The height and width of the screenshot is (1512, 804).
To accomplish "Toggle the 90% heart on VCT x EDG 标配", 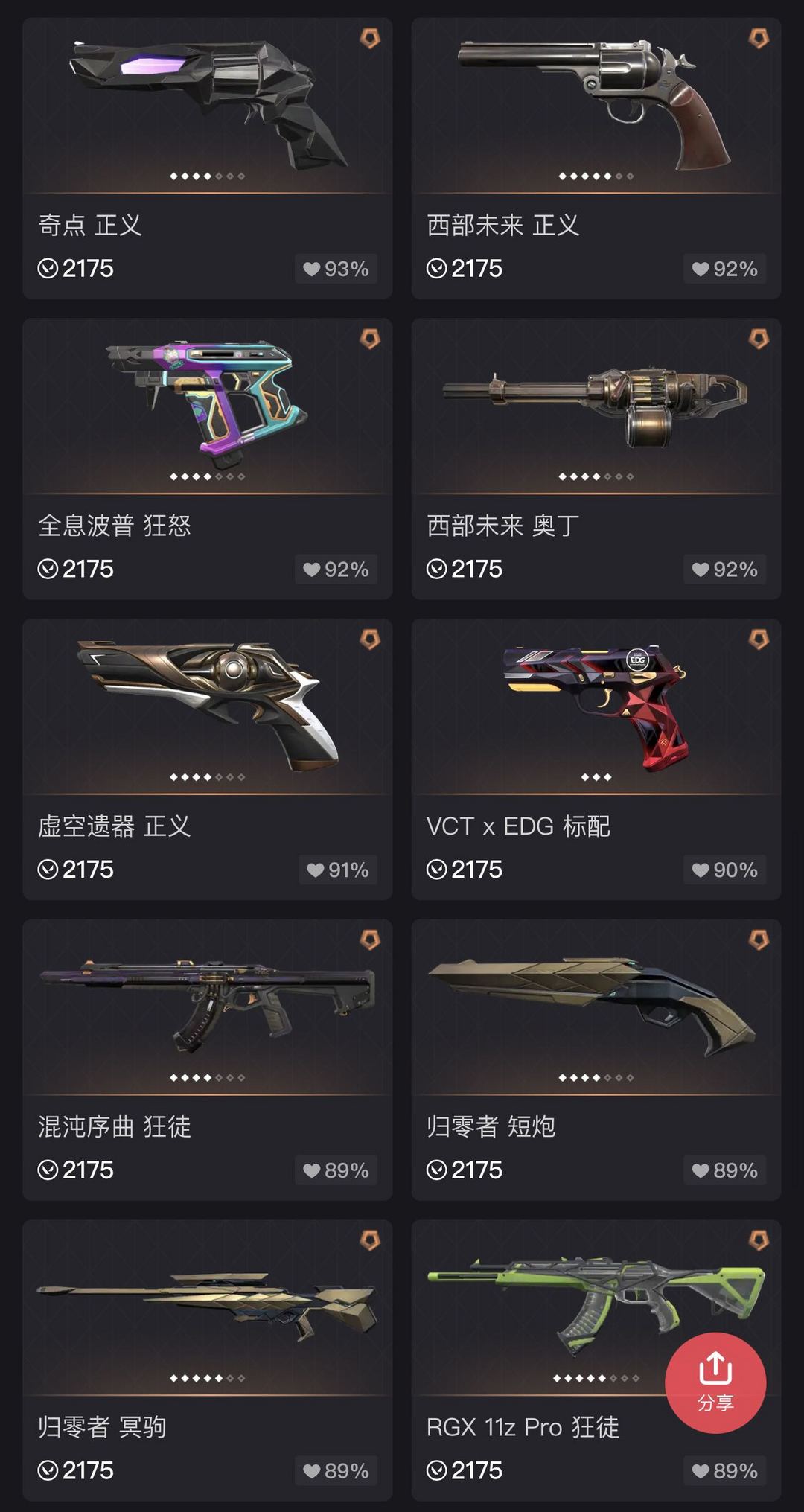I will tap(724, 870).
